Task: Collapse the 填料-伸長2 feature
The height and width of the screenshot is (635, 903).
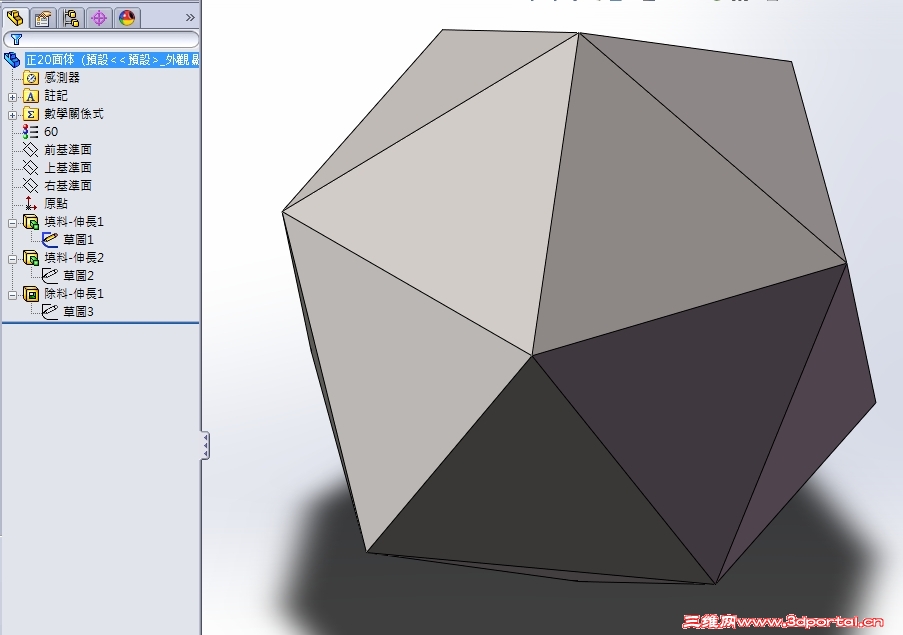Action: pyautogui.click(x=12, y=260)
